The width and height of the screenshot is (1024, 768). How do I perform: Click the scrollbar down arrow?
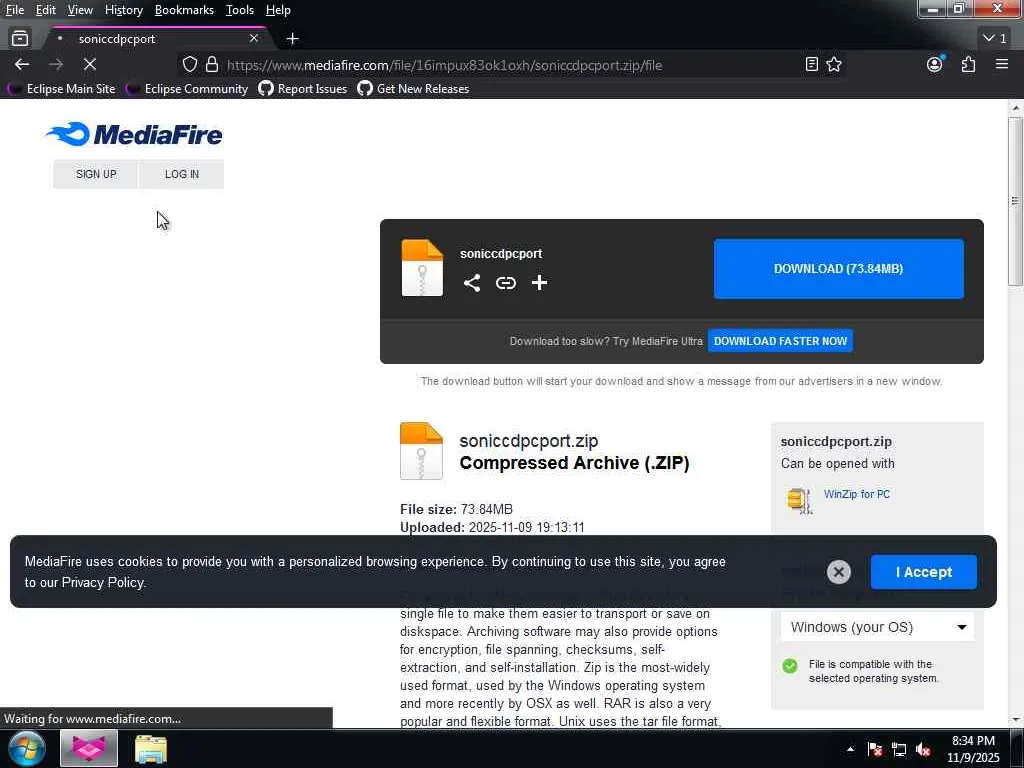(1016, 720)
